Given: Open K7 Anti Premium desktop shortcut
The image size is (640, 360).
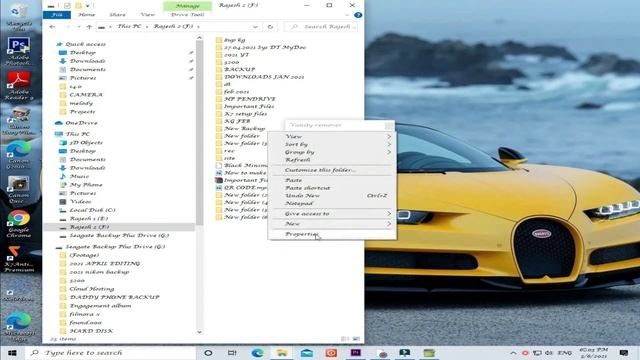Looking at the screenshot, I should click(x=19, y=259).
